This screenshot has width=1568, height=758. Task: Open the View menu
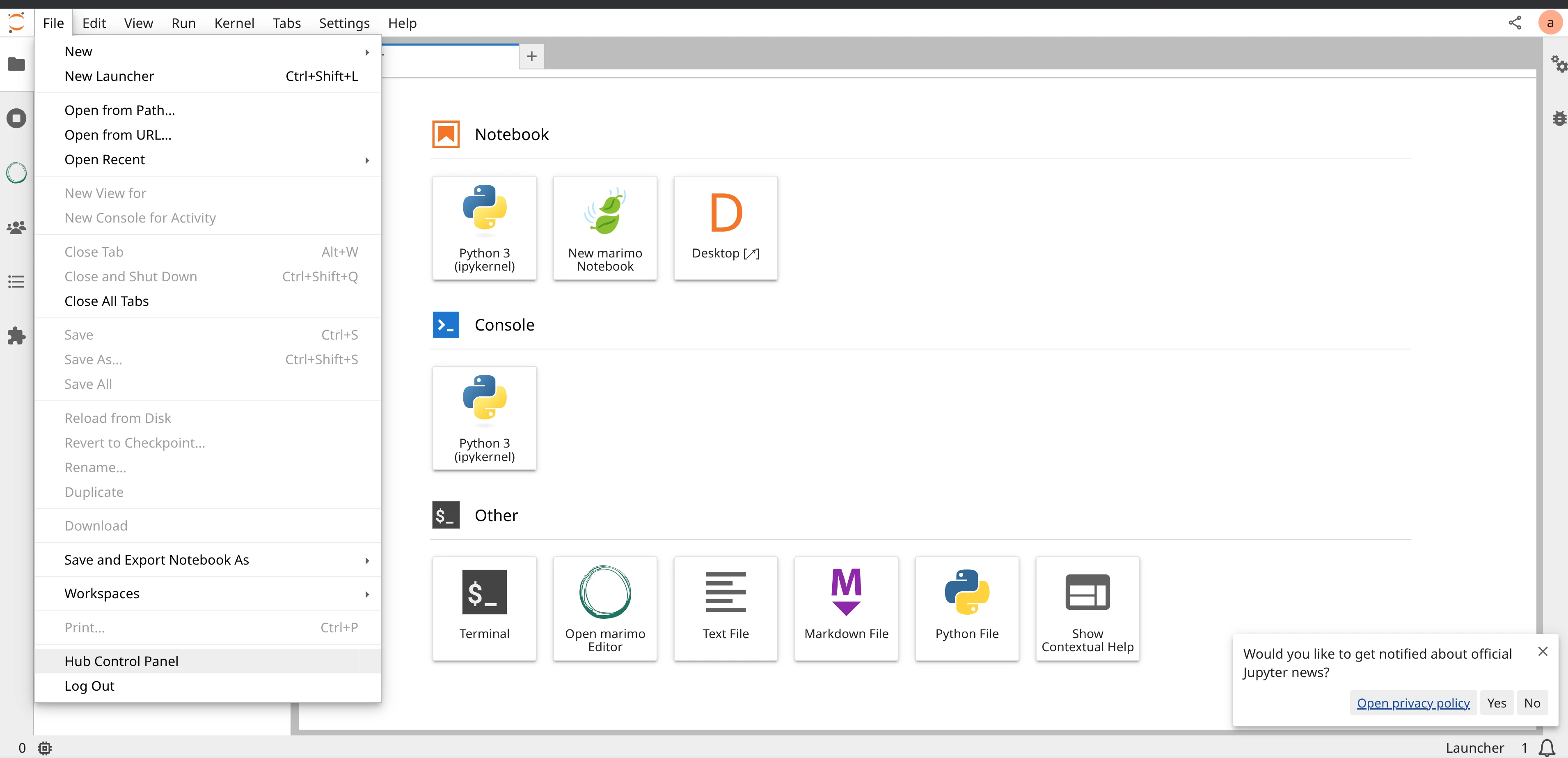(138, 23)
